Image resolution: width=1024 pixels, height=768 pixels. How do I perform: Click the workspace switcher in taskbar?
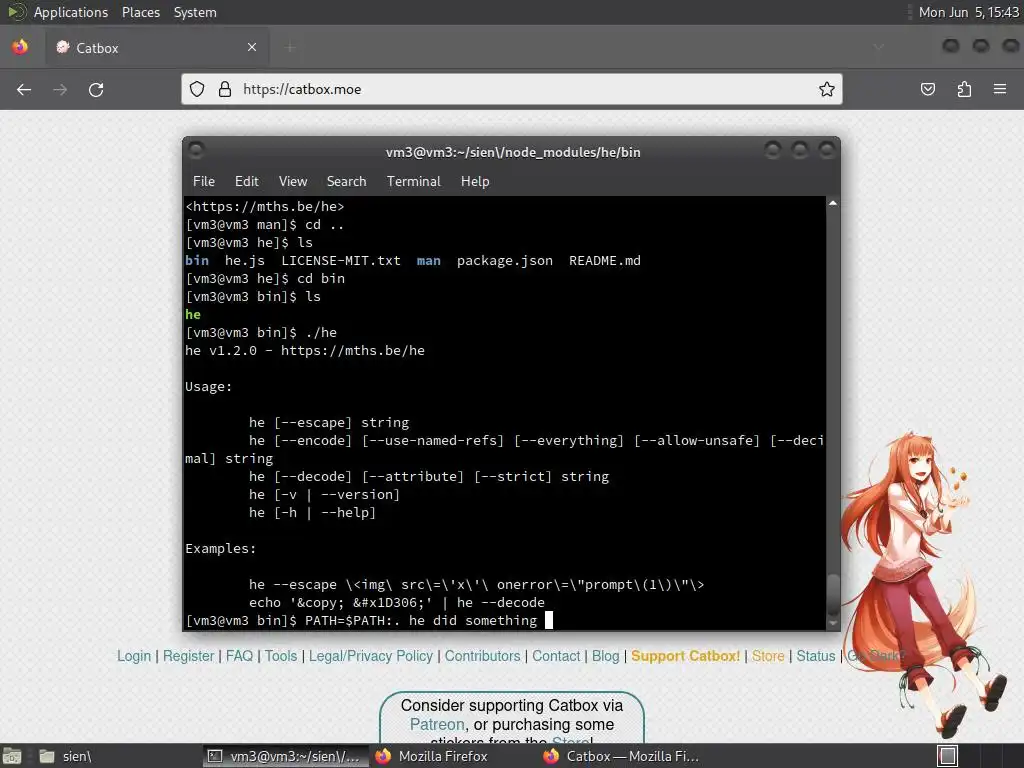pyautogui.click(x=948, y=756)
